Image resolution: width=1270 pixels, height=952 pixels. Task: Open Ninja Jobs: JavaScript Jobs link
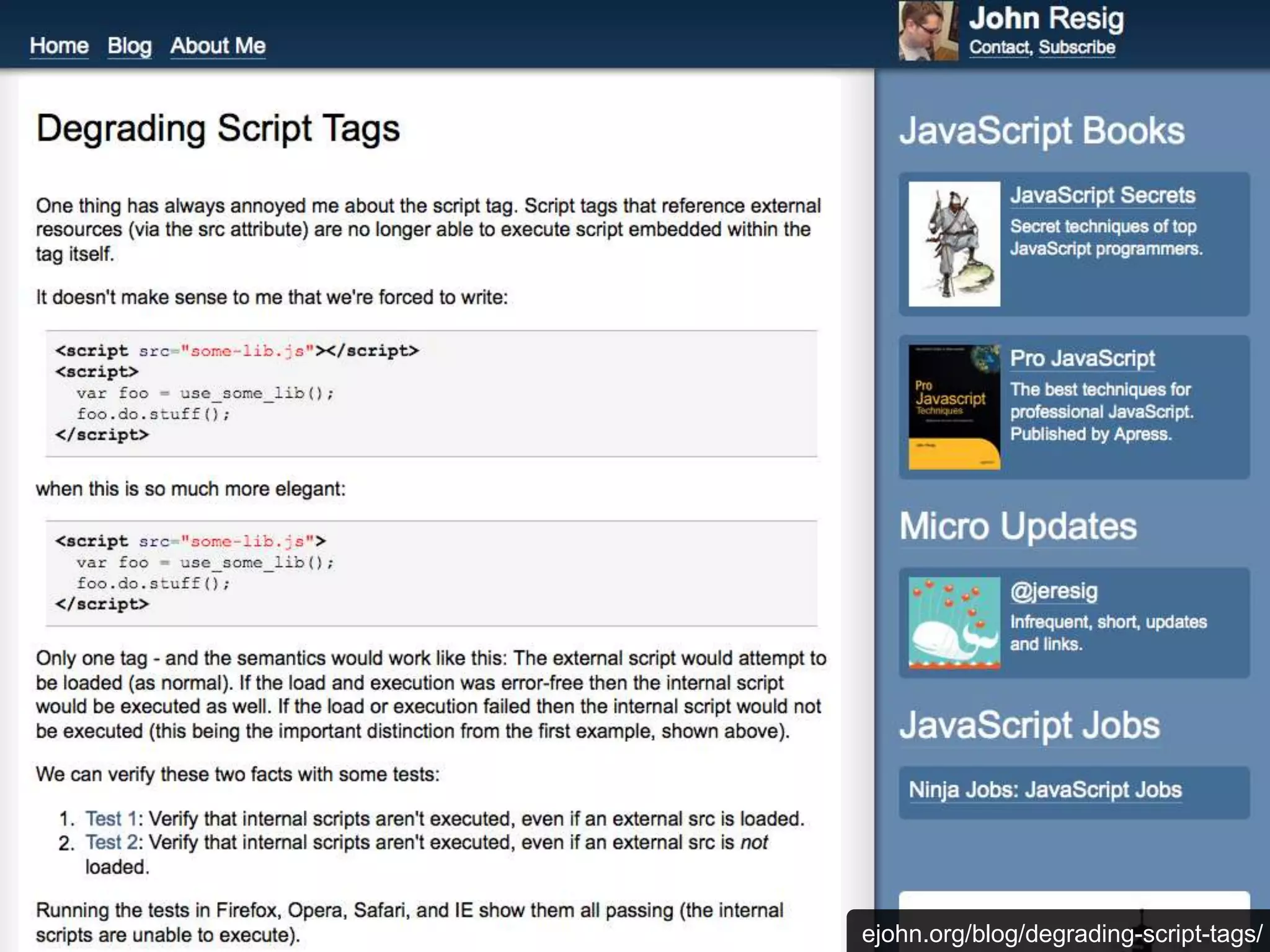1046,790
